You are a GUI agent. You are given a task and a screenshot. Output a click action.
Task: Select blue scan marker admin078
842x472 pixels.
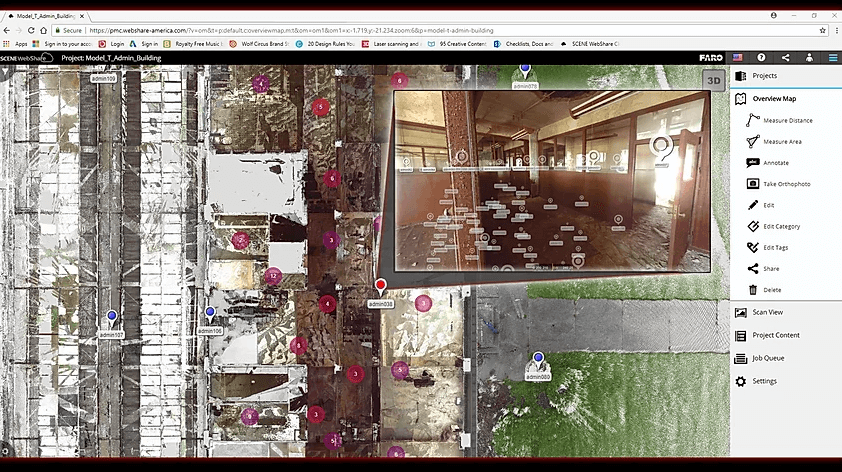point(525,70)
